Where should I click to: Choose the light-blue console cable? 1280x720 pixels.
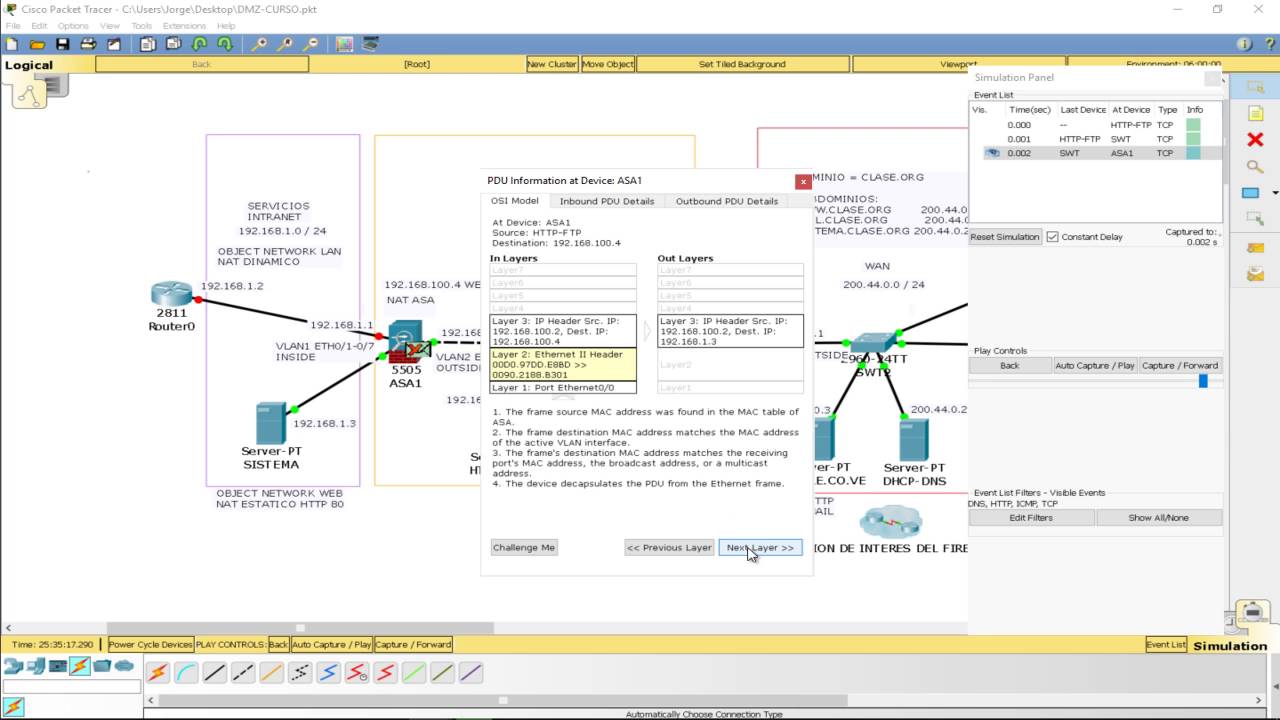pyautogui.click(x=186, y=673)
